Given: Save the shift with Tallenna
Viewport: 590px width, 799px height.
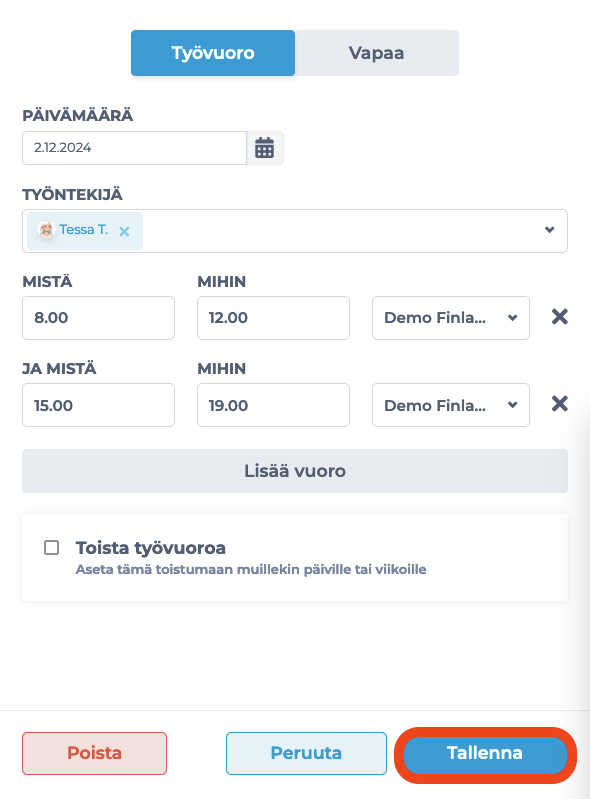Looking at the screenshot, I should pos(485,753).
